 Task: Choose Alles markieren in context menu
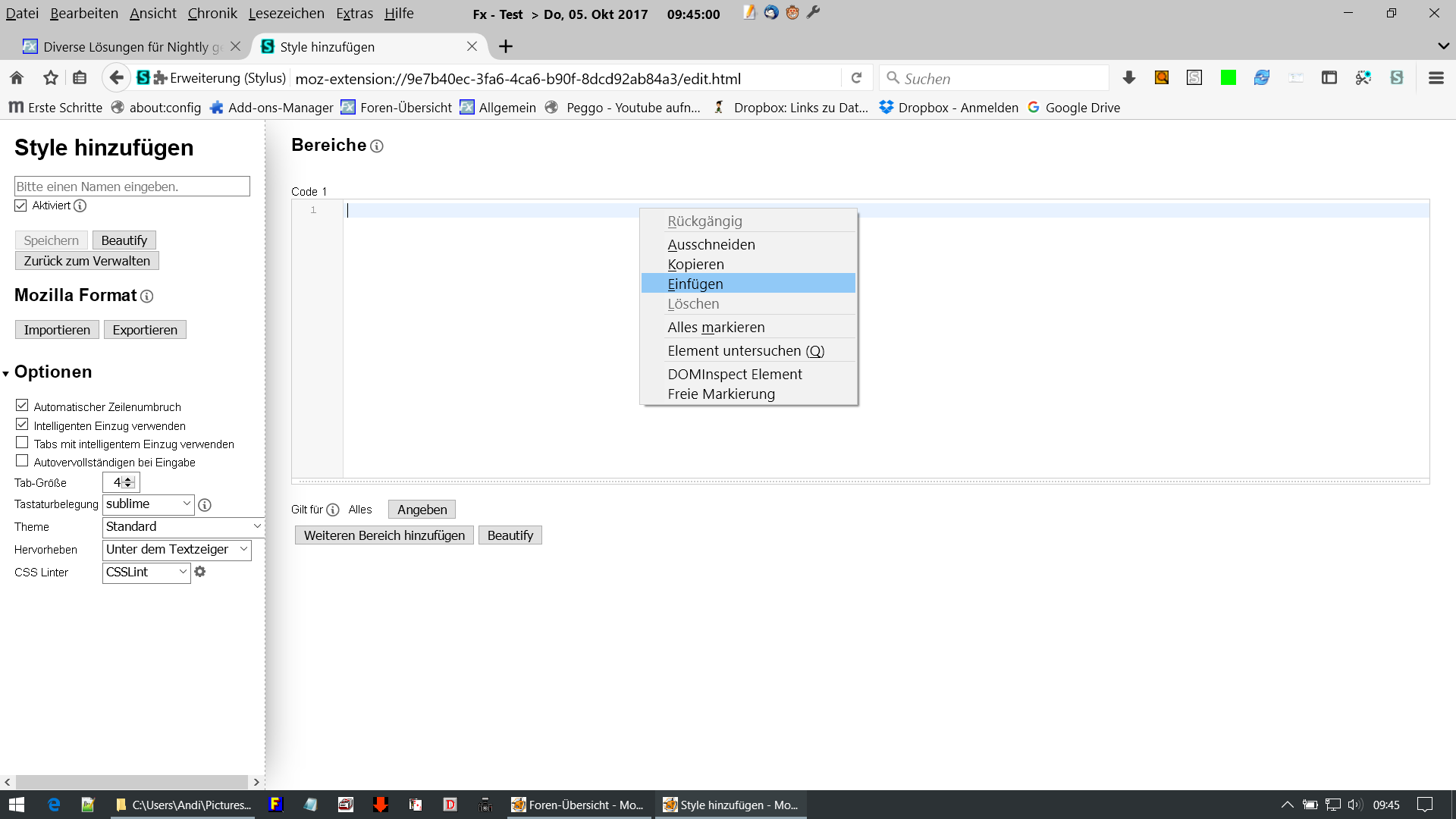716,327
